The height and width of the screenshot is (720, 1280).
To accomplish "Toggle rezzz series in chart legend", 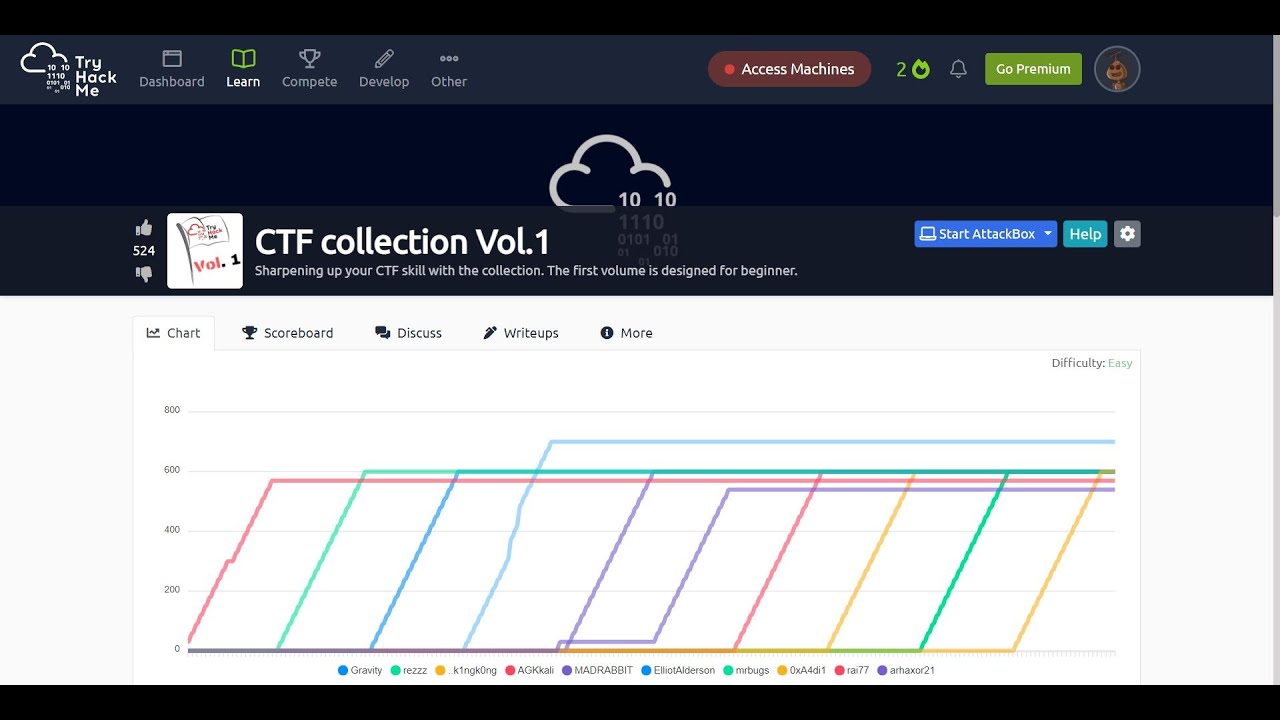I will [409, 671].
